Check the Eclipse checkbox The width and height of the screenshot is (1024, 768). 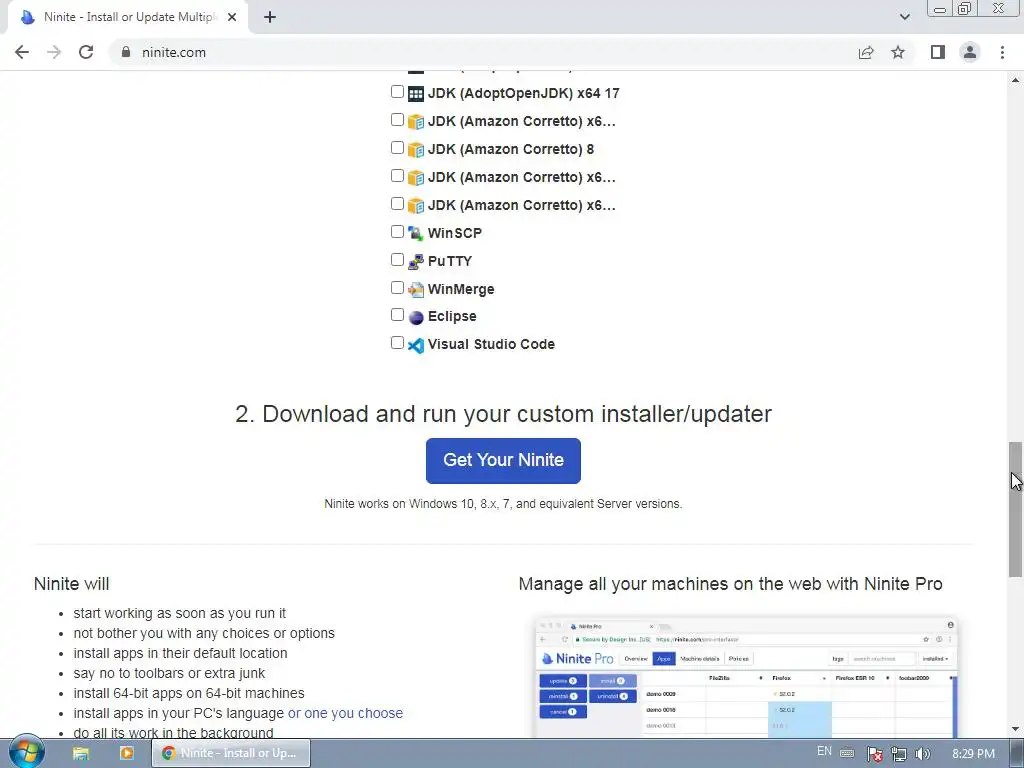click(x=397, y=315)
